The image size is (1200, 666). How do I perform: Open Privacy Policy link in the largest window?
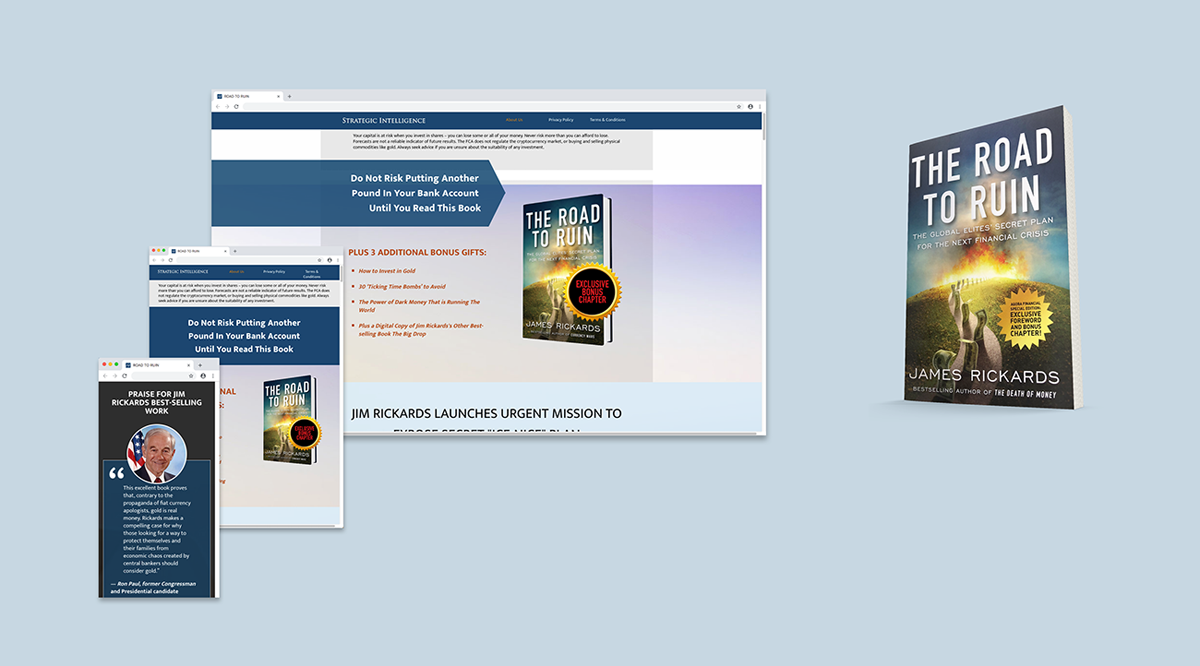[x=560, y=120]
